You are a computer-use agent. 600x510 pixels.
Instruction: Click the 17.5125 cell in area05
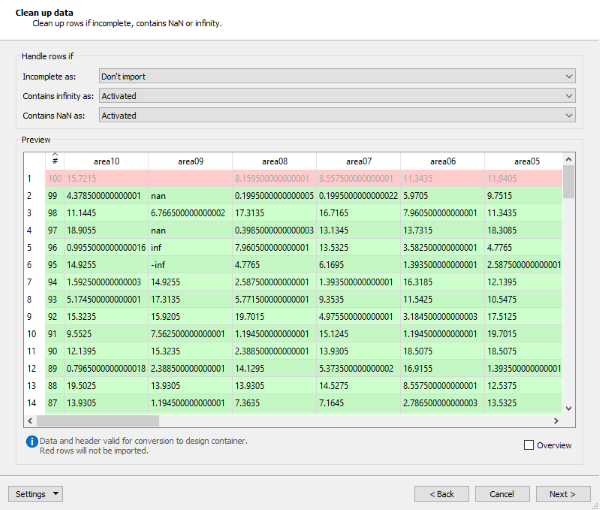523,316
